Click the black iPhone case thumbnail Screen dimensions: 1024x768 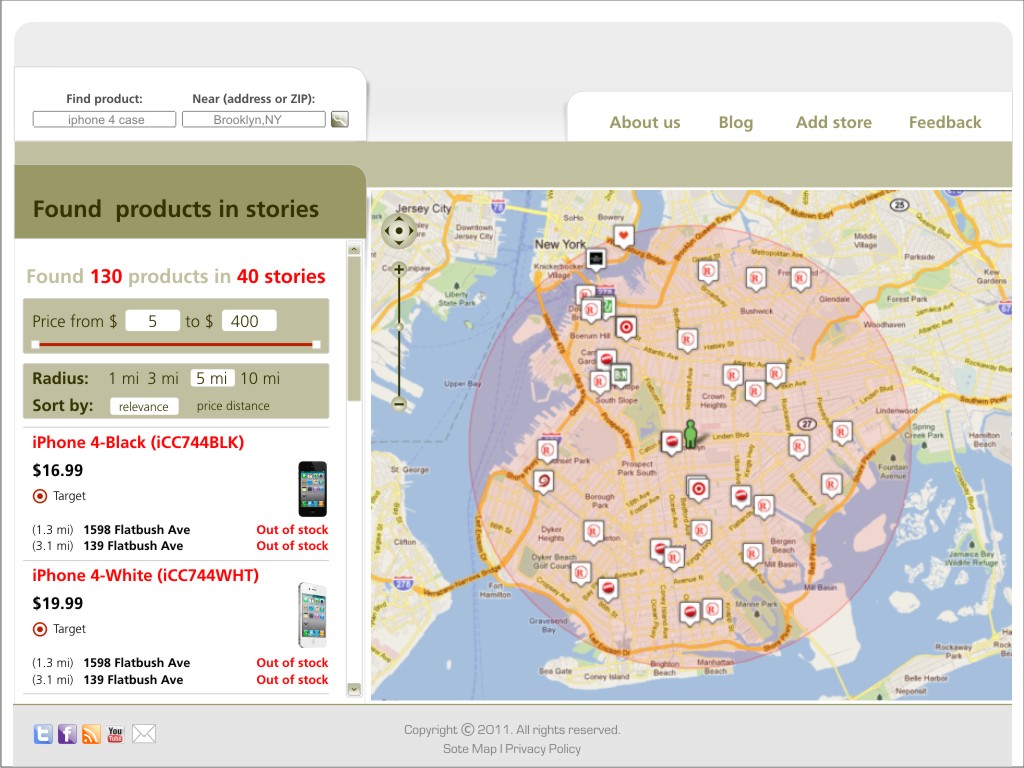(312, 489)
